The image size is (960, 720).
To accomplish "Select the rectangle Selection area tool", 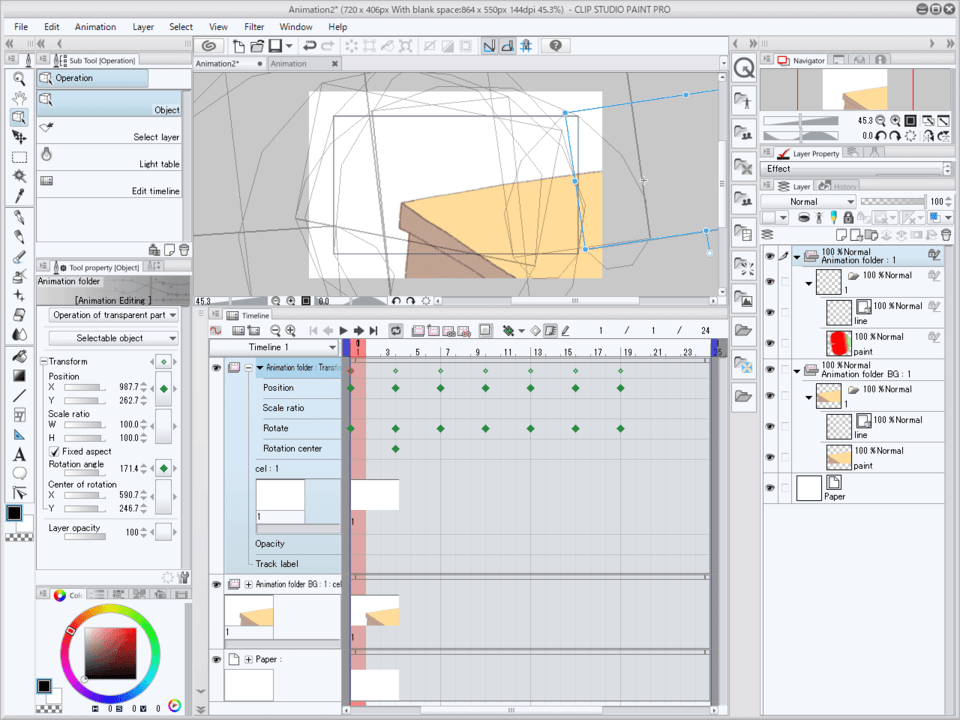I will click(x=19, y=157).
